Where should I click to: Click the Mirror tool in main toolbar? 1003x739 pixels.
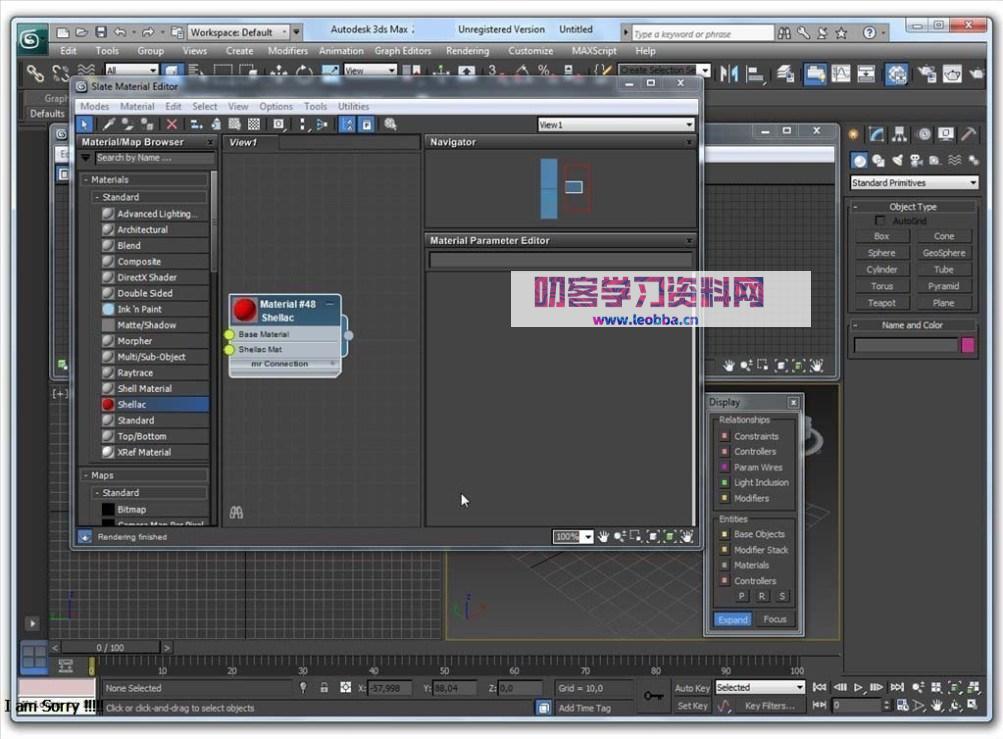[x=729, y=74]
